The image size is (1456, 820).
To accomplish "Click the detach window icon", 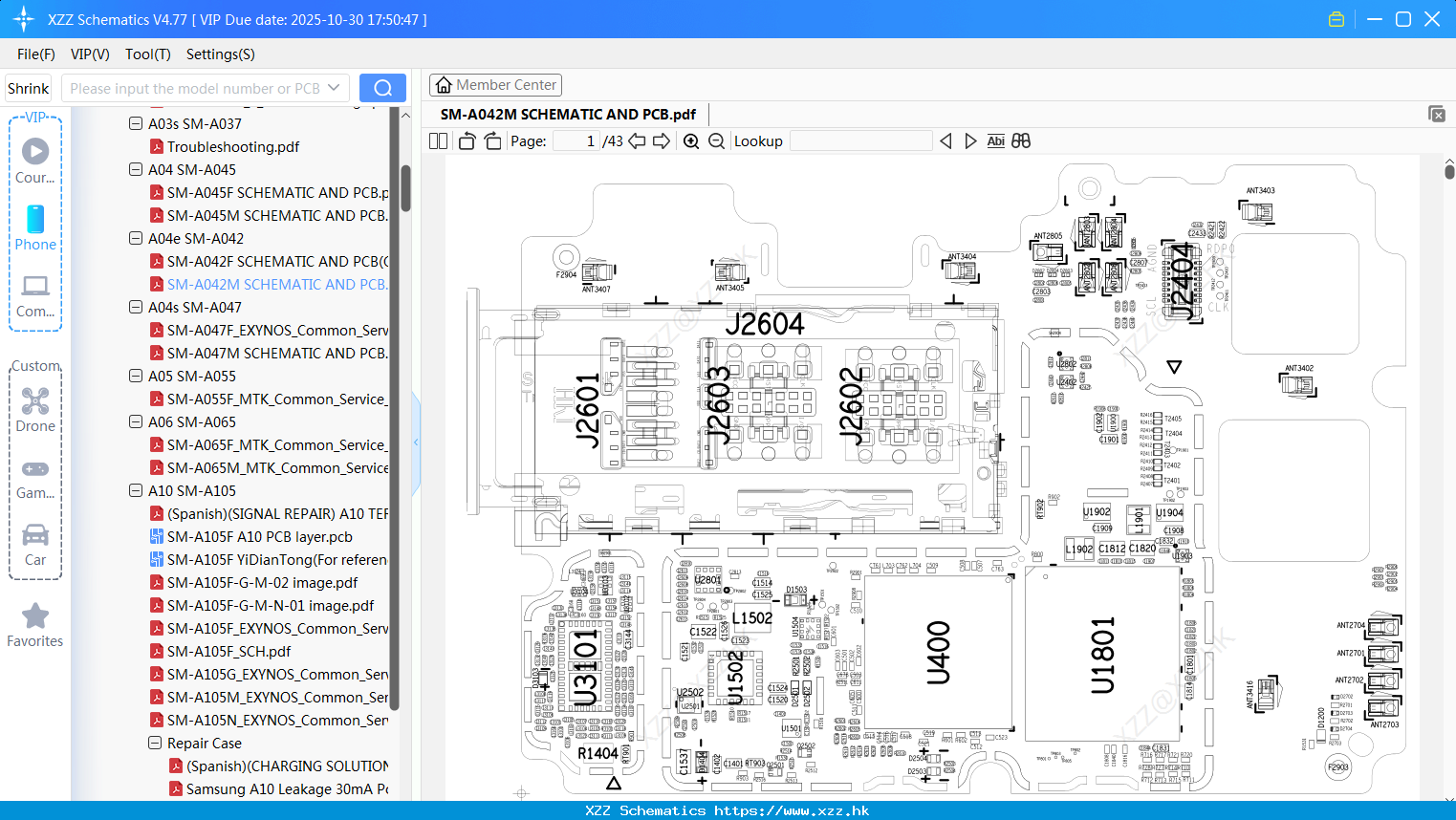I will tap(1437, 114).
